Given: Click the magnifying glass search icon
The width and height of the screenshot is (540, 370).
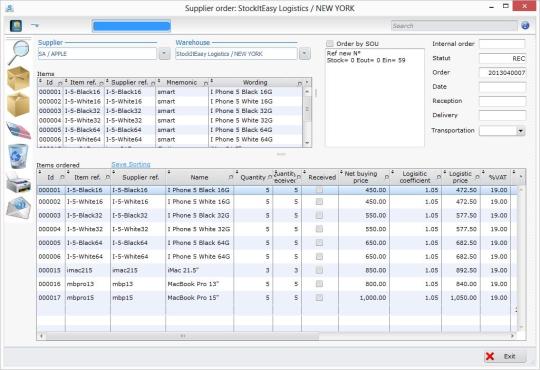Looking at the screenshot, I should point(19,52).
